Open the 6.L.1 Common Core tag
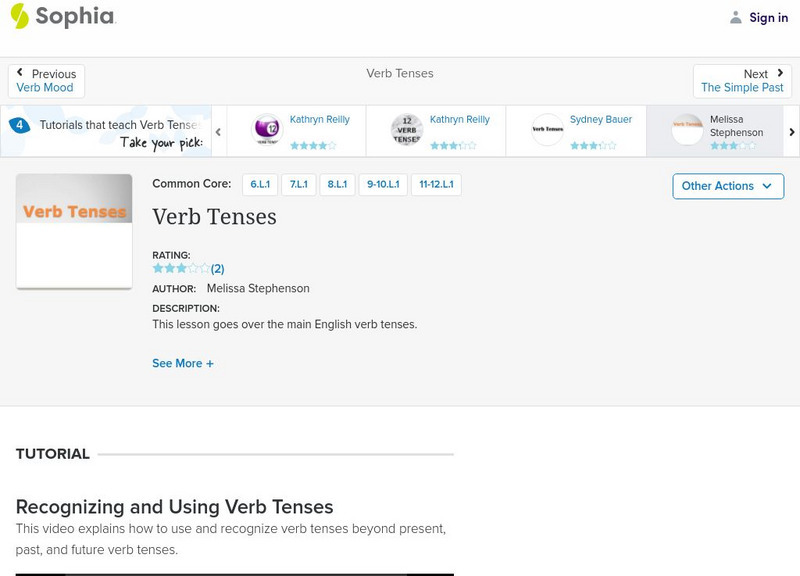The width and height of the screenshot is (800, 576). (x=259, y=185)
